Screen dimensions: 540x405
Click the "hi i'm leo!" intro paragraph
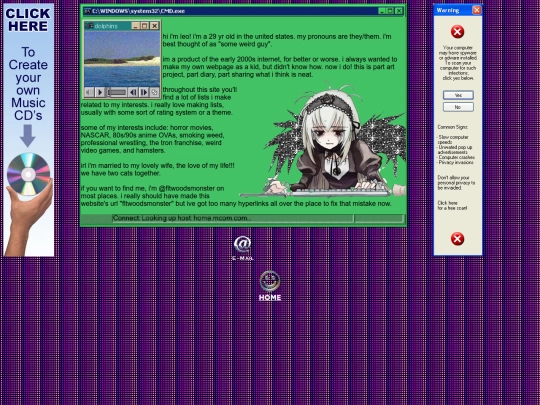277,40
